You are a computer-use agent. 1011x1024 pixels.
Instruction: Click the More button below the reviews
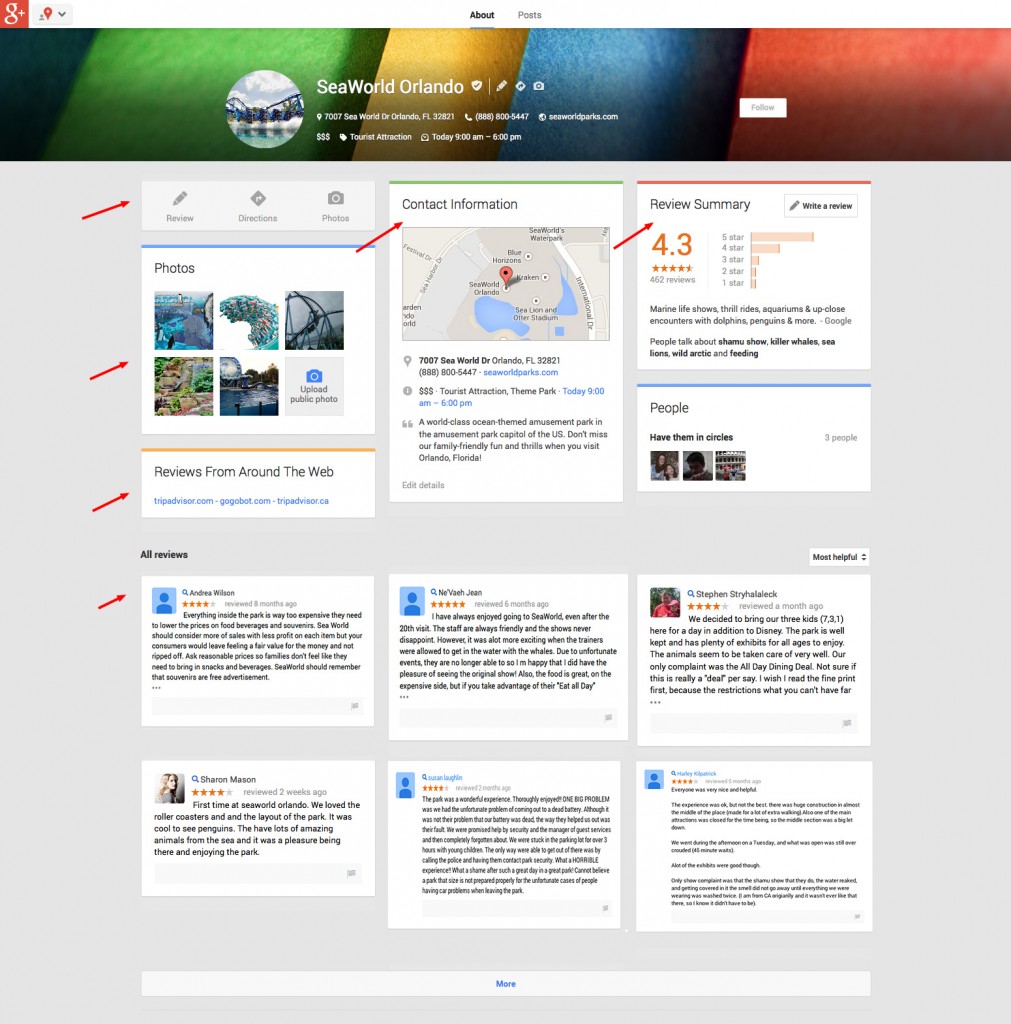click(505, 983)
